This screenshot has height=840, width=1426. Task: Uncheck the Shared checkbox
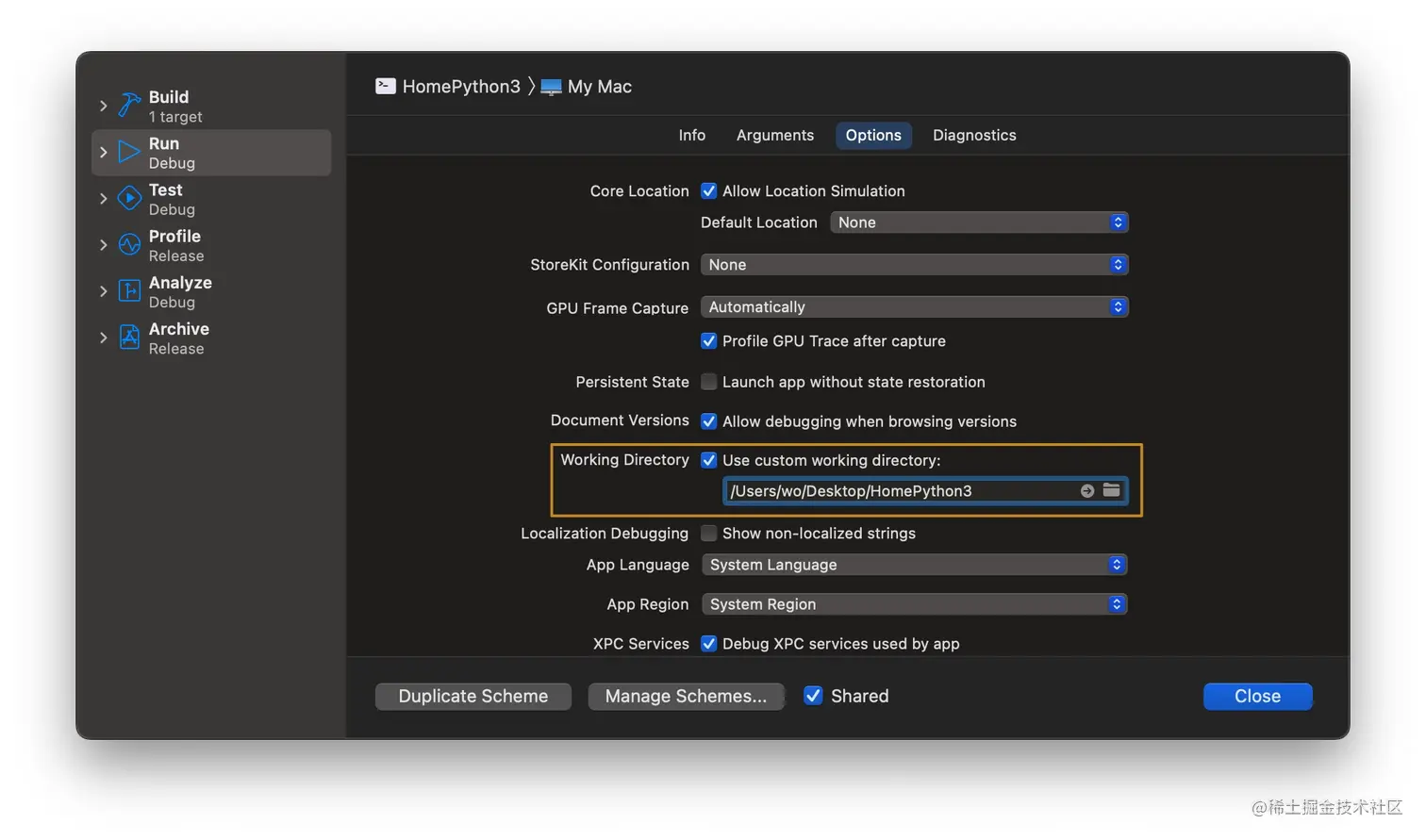pos(813,696)
